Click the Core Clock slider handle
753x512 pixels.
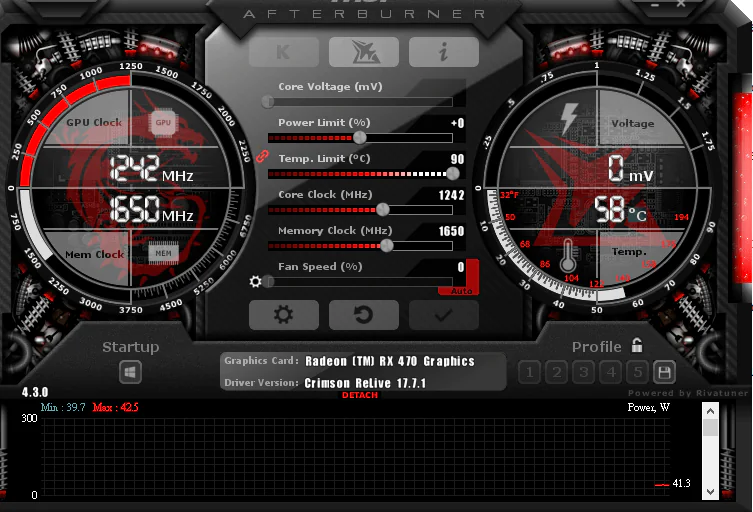point(383,209)
